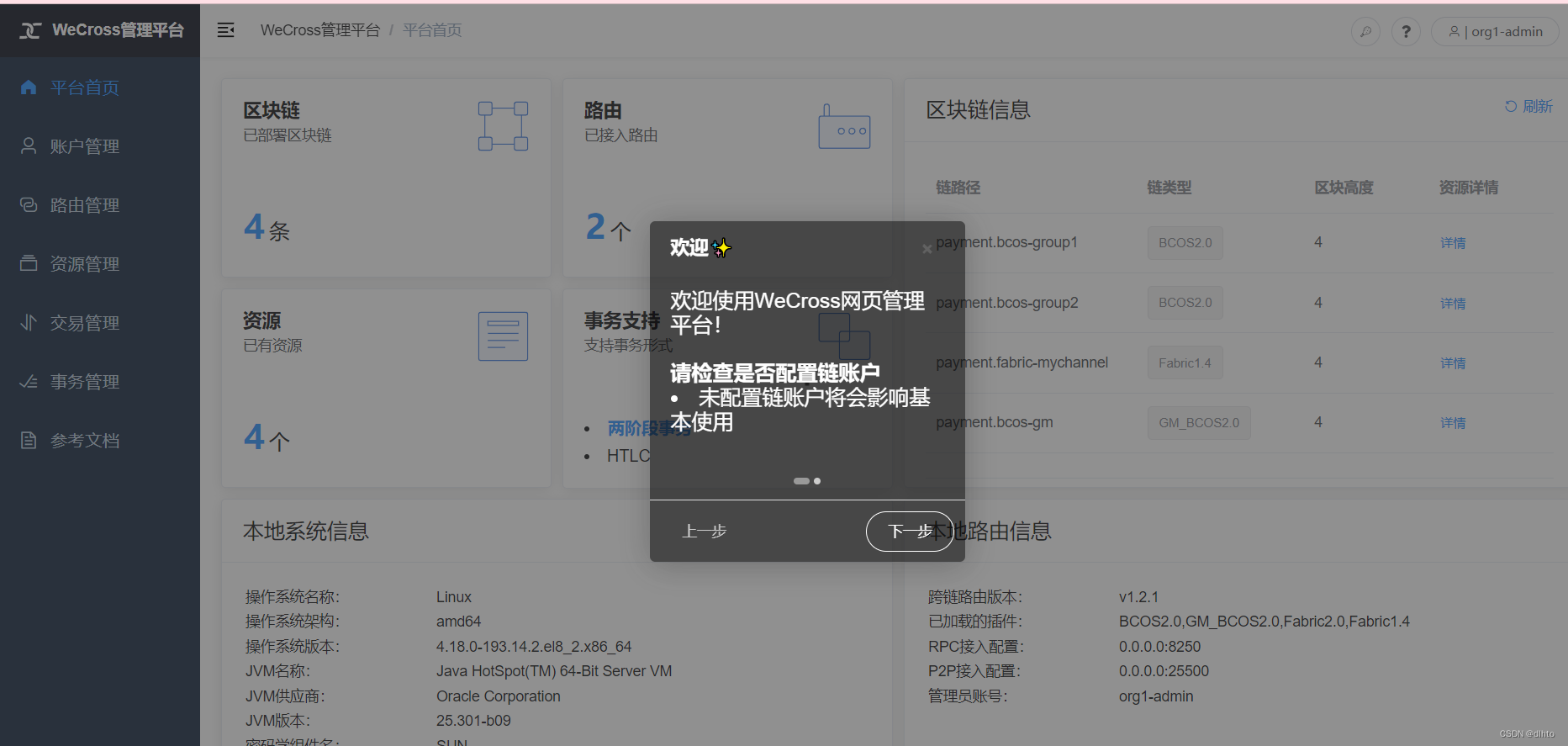Click the 4 条 count in 区块链 card
Viewport: 1568px width, 746px height.
(x=267, y=227)
